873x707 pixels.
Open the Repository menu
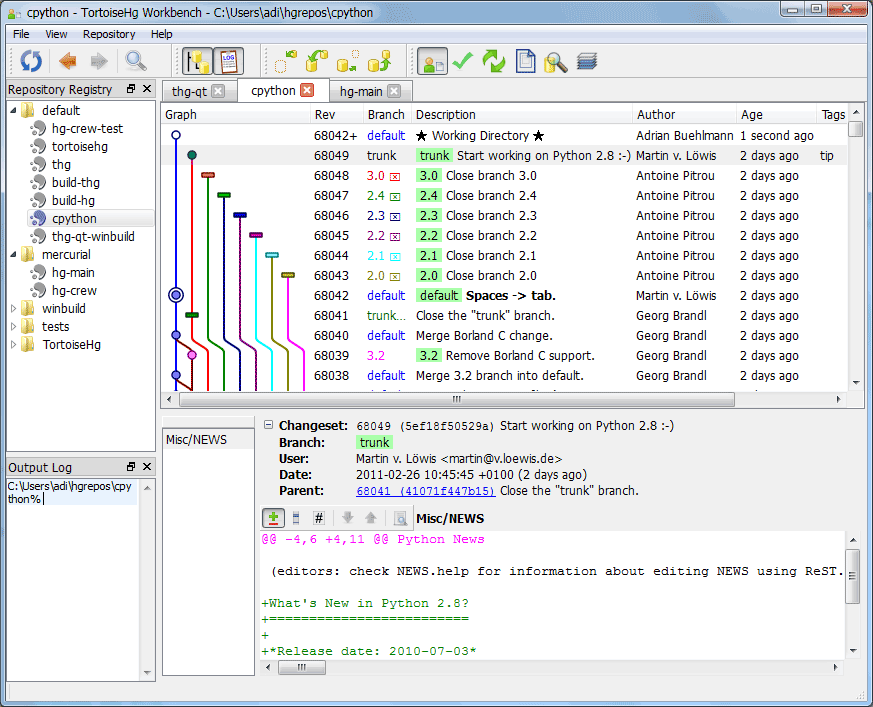[109, 34]
